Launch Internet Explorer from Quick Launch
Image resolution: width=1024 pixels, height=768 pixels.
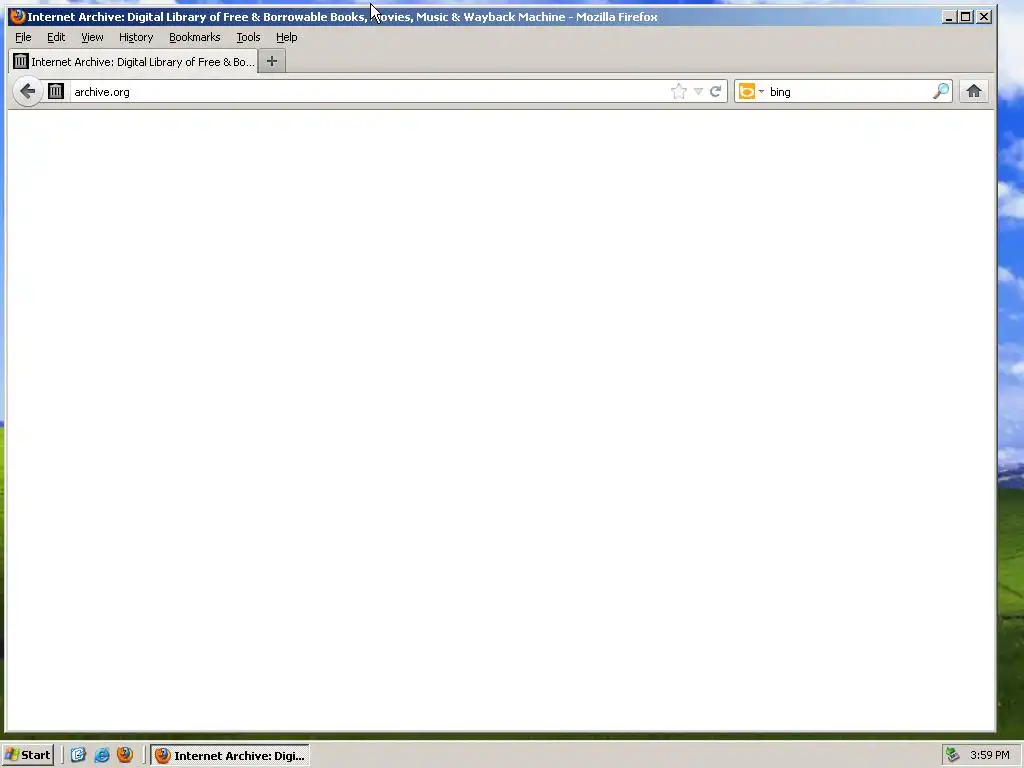click(102, 755)
